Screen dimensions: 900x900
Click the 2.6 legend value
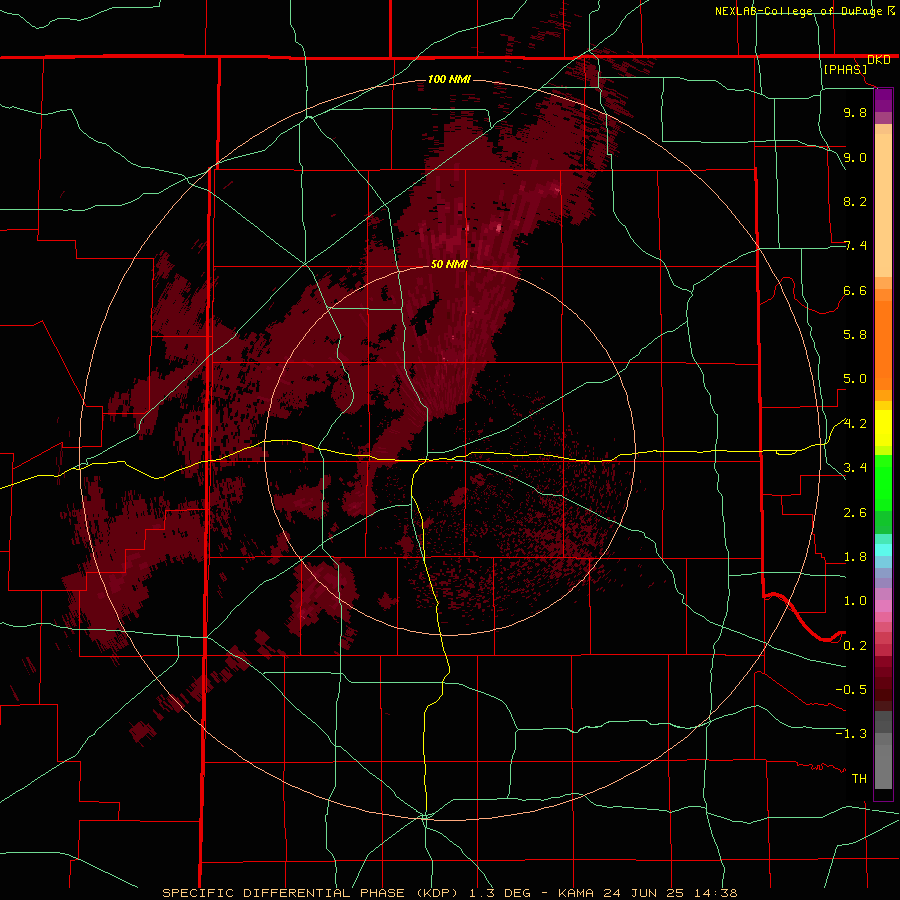[855, 513]
